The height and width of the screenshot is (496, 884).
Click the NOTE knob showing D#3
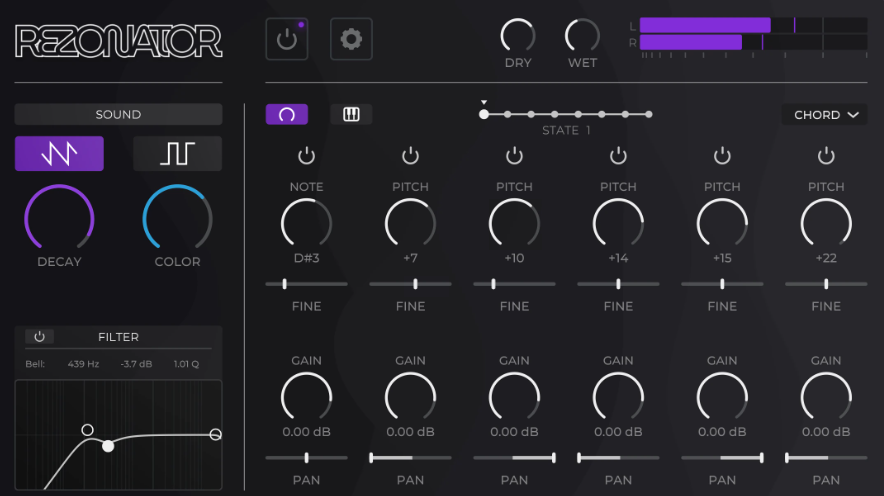[307, 223]
